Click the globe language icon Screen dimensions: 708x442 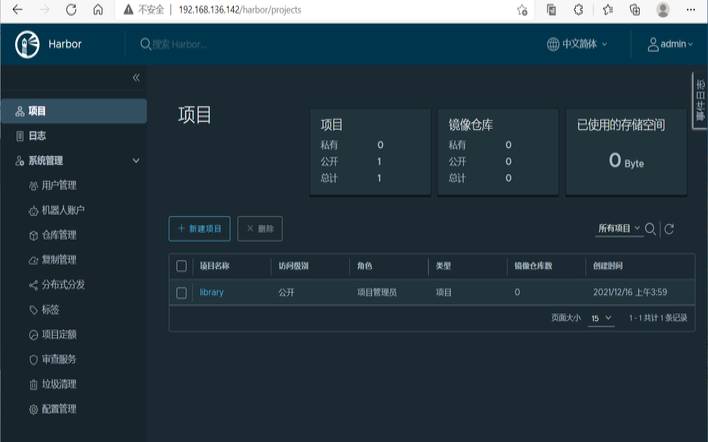coord(553,44)
